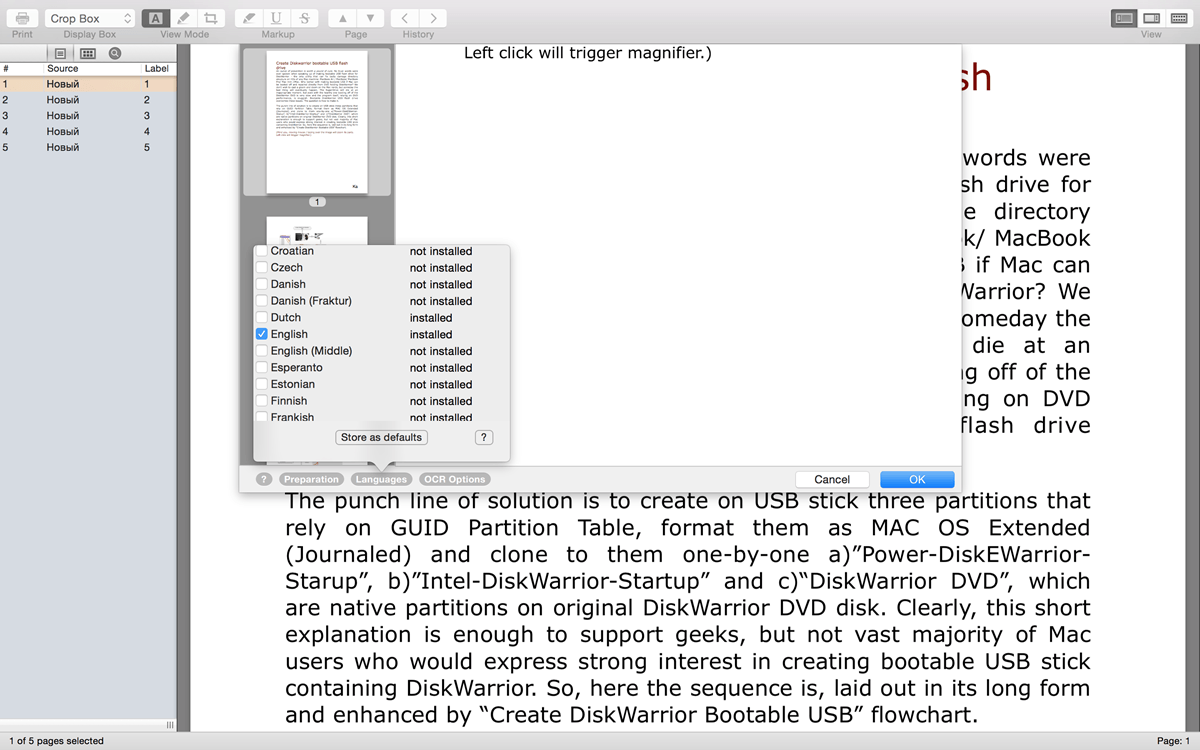
Task: Switch to the grid view layout
Action: [x=1179, y=18]
